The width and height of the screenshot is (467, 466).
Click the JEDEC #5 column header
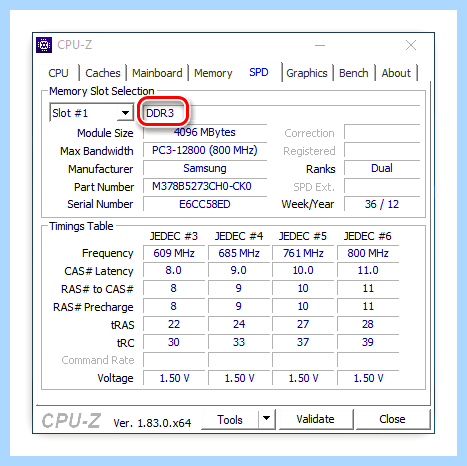(x=303, y=236)
